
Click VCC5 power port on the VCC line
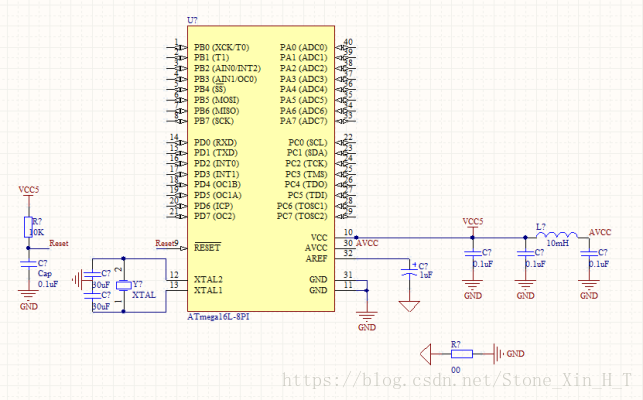473,224
